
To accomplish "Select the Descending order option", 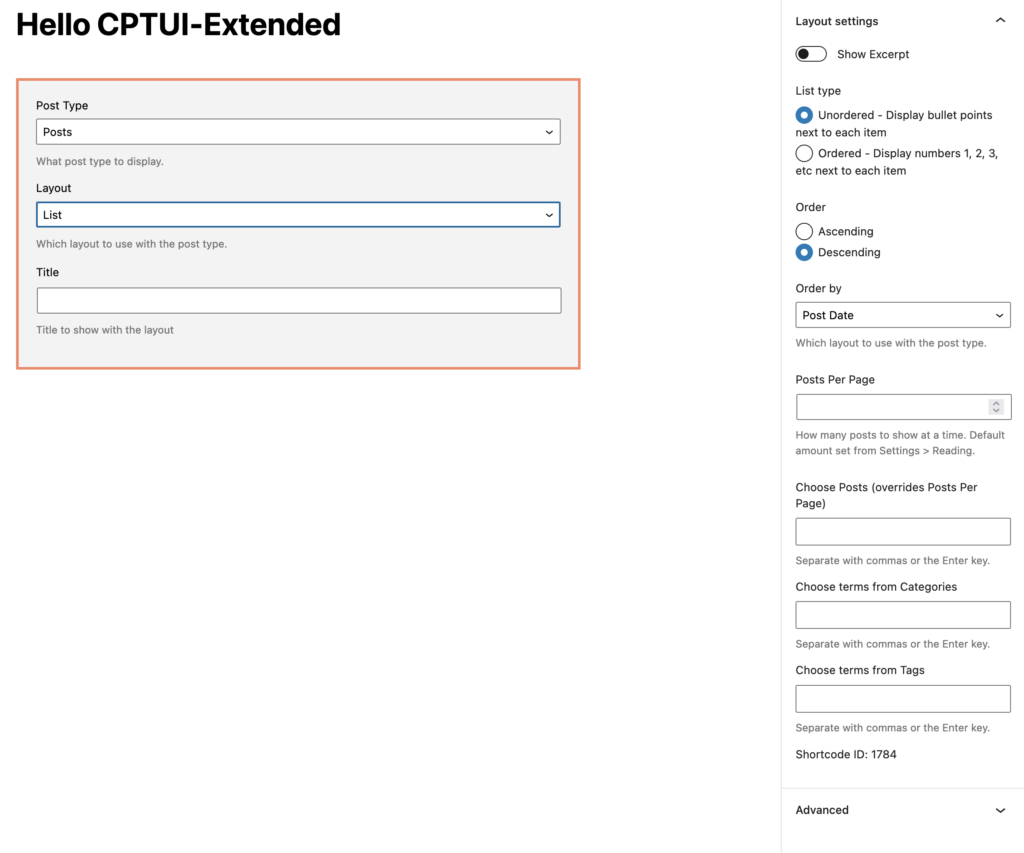I will click(804, 252).
